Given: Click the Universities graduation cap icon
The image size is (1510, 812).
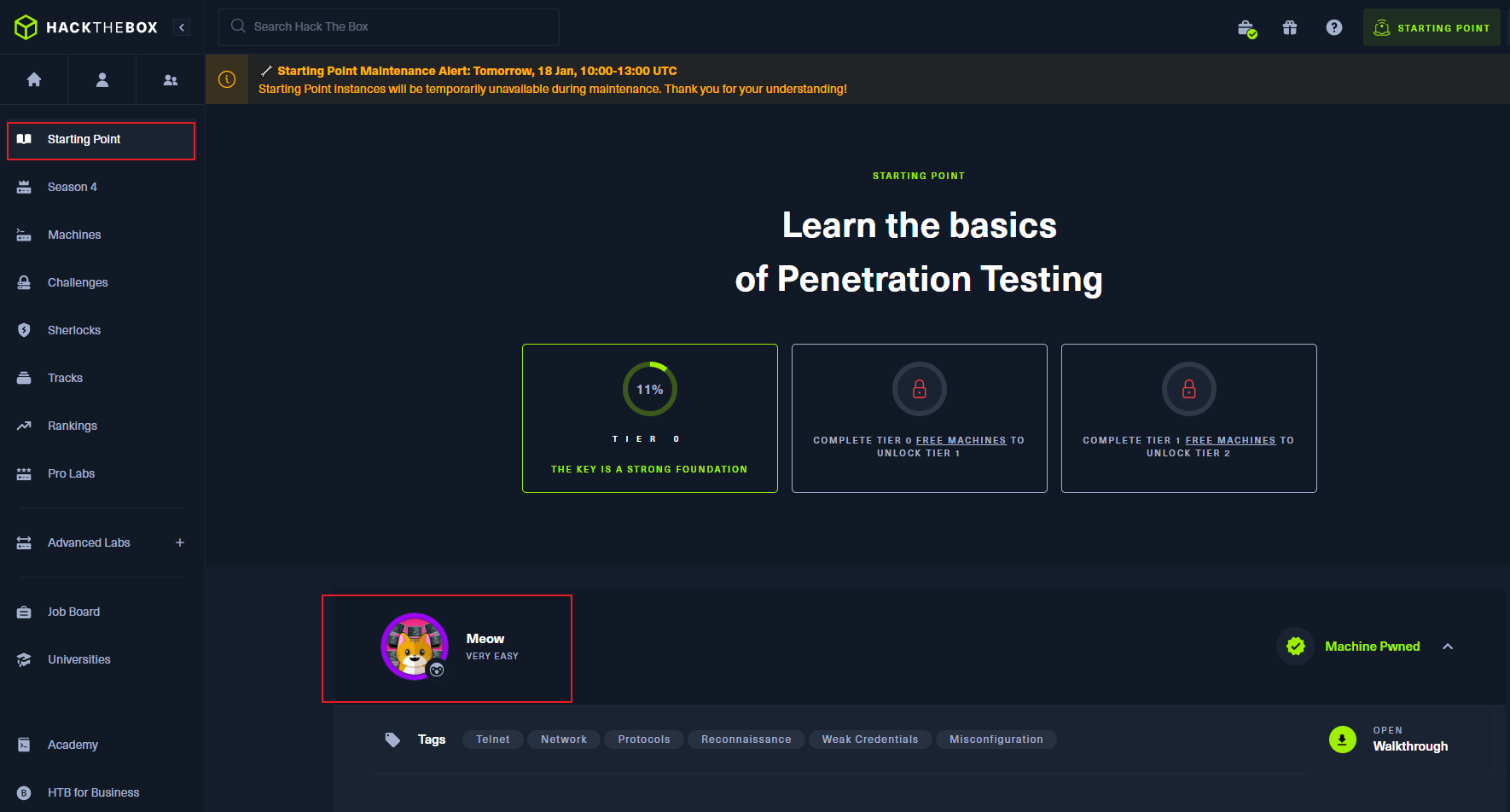Looking at the screenshot, I should [x=24, y=659].
